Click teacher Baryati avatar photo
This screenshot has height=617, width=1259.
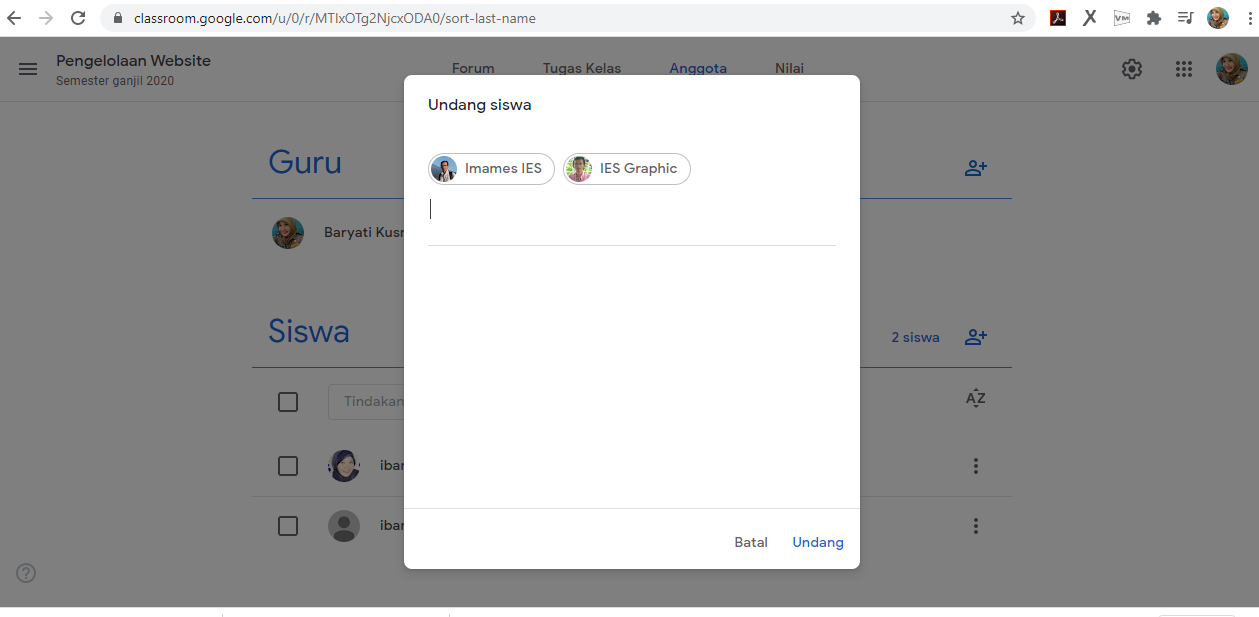point(288,233)
